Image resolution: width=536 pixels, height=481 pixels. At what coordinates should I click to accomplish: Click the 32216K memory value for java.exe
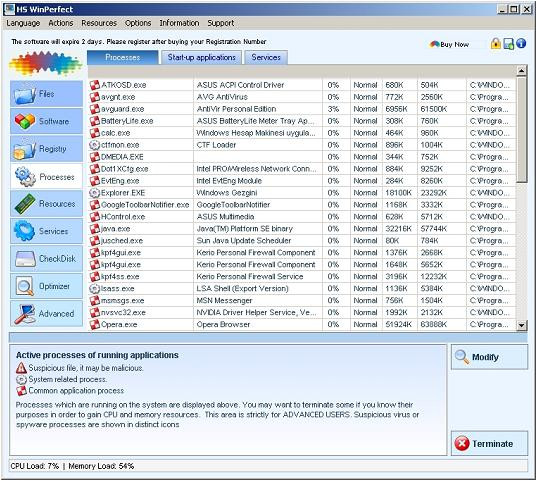(399, 229)
